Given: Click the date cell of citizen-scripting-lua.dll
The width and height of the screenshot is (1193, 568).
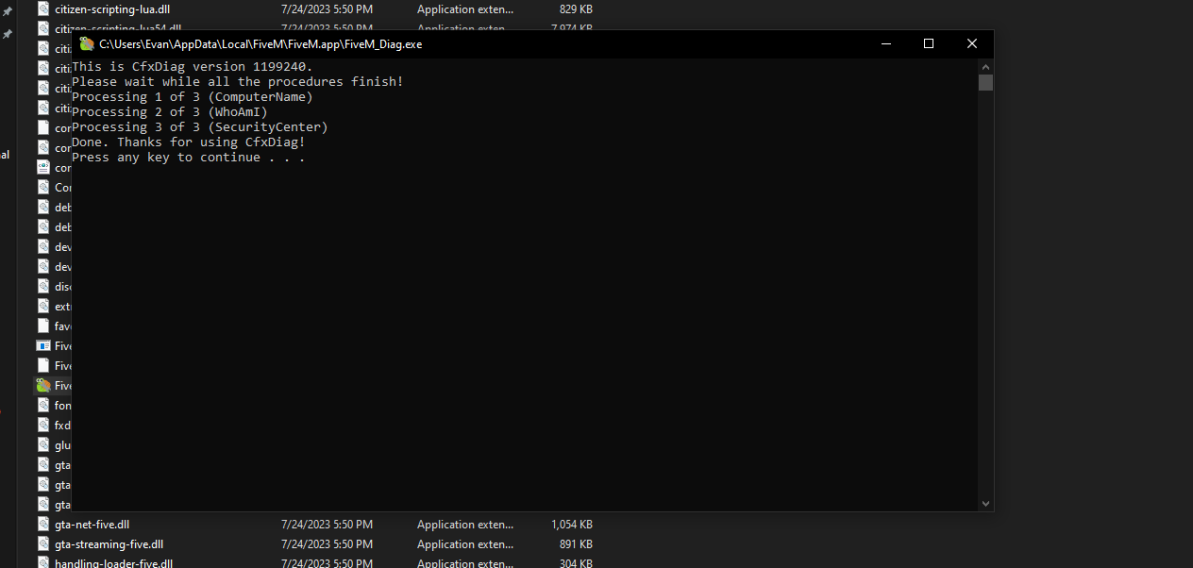Looking at the screenshot, I should coord(326,9).
